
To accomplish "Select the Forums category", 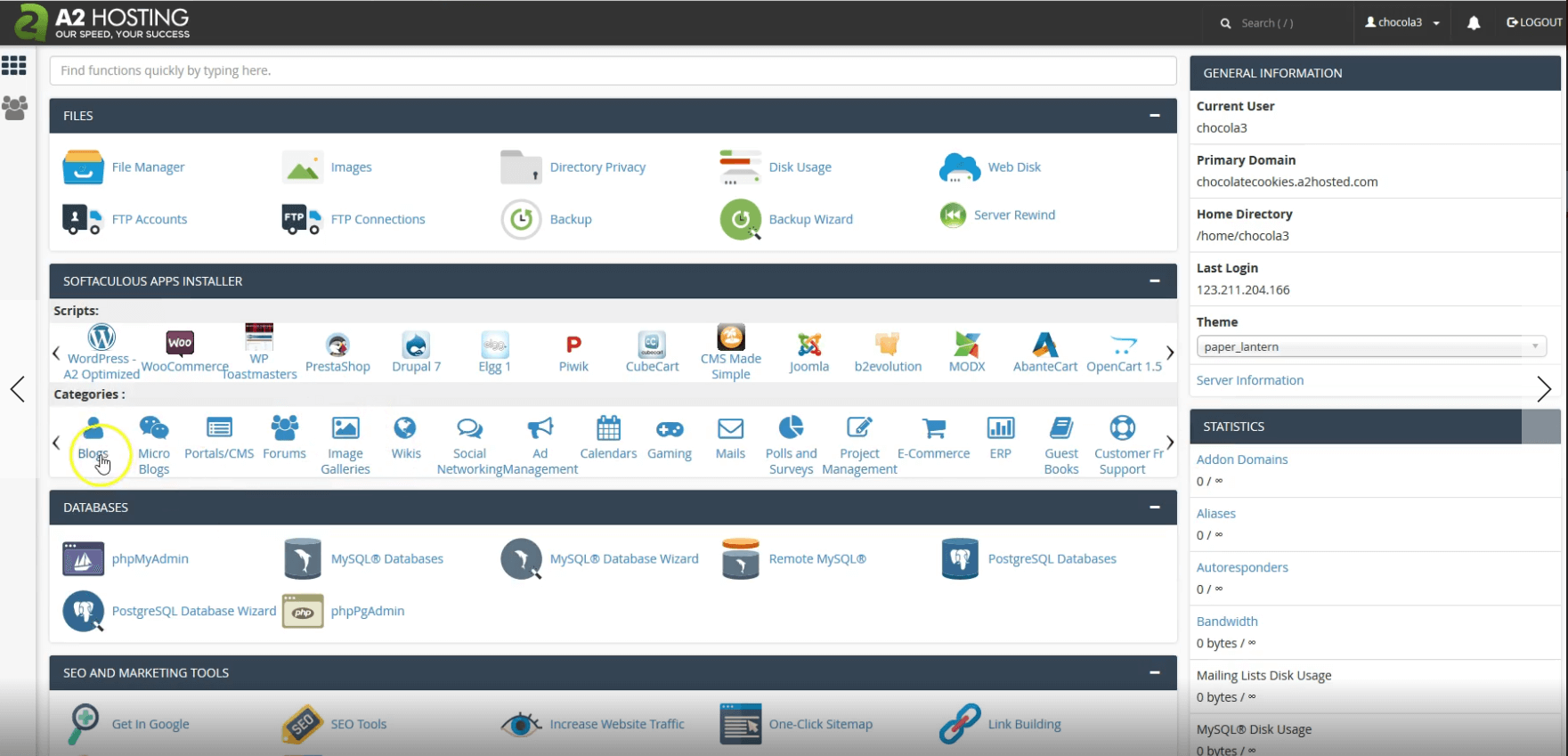I will [284, 429].
